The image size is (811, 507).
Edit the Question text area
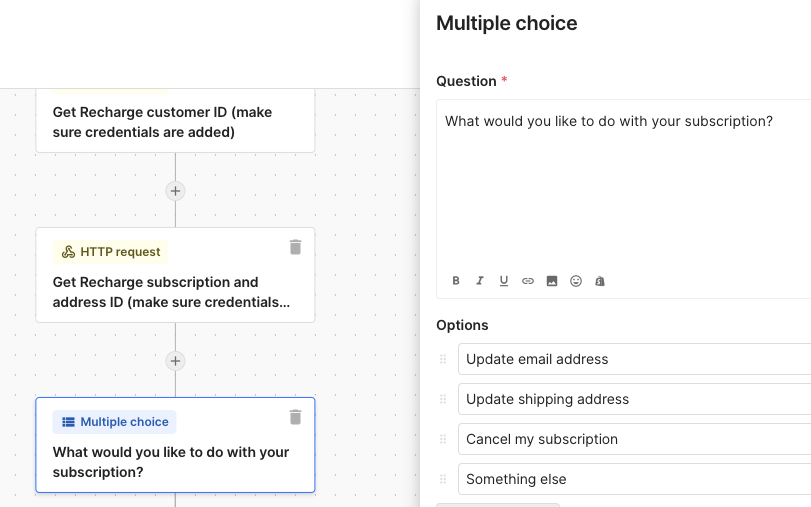624,184
